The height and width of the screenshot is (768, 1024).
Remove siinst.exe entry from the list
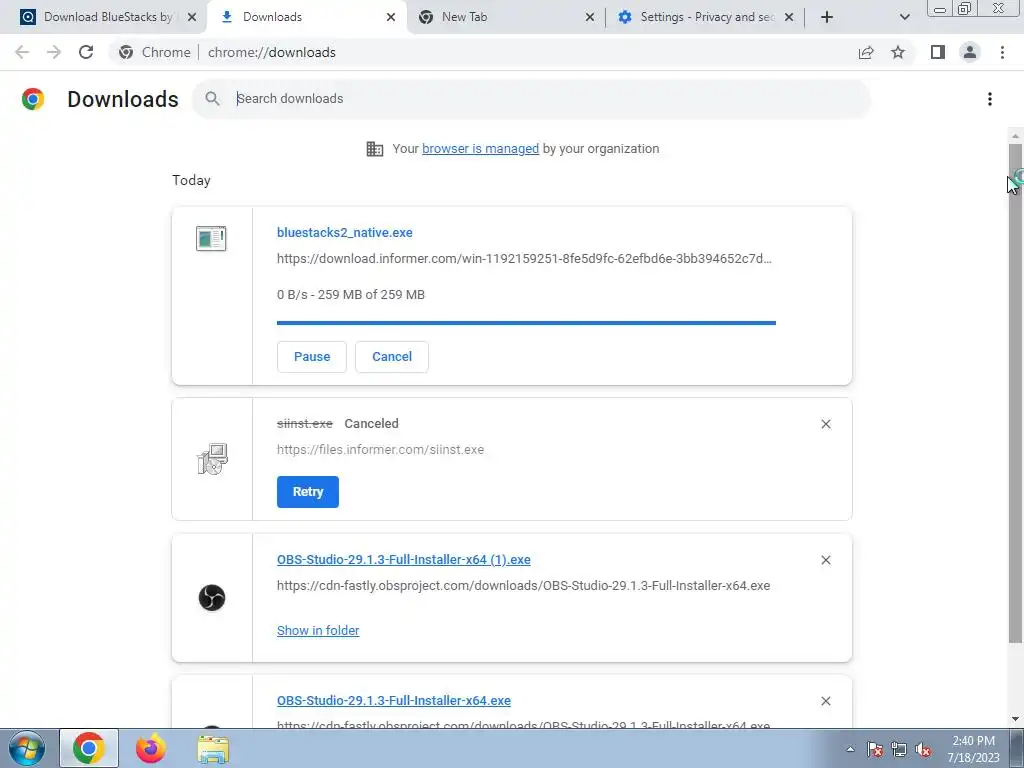click(x=825, y=424)
